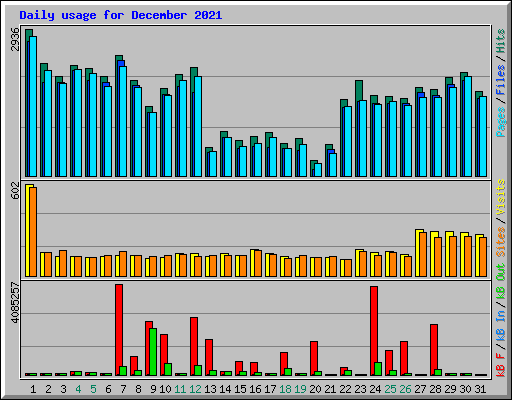Click day 31 on the x-axis
This screenshot has width=512, height=400.
tap(480, 389)
